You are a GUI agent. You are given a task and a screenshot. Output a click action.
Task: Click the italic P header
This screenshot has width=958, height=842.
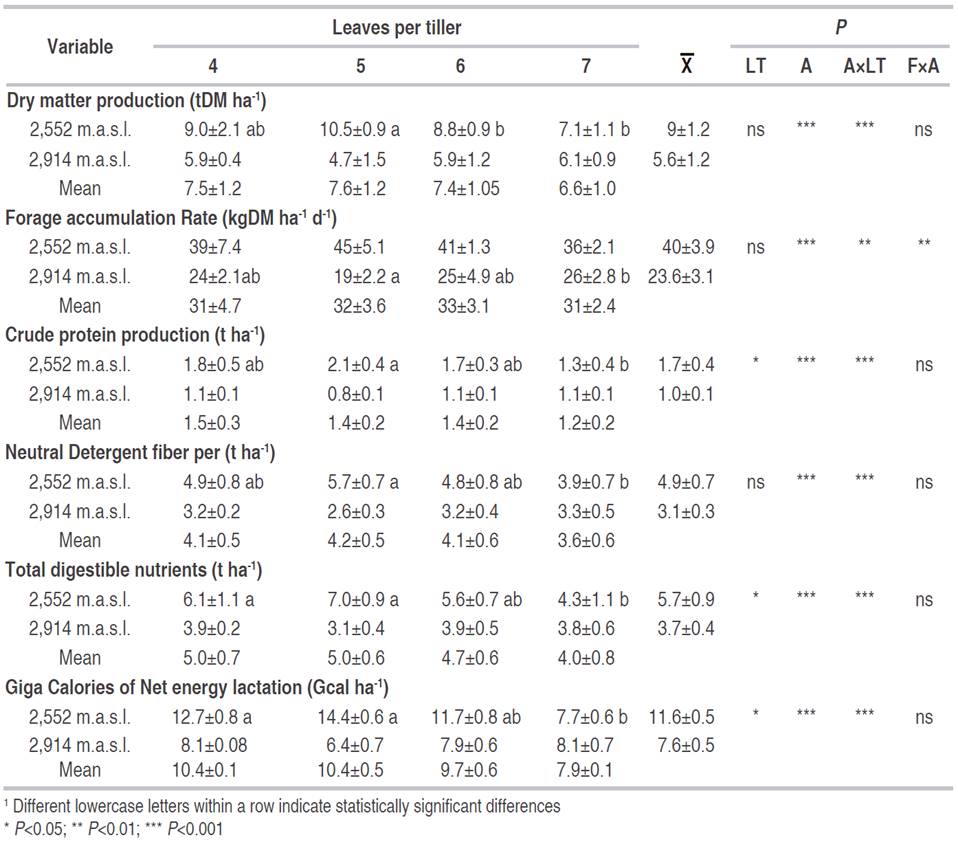coord(841,28)
